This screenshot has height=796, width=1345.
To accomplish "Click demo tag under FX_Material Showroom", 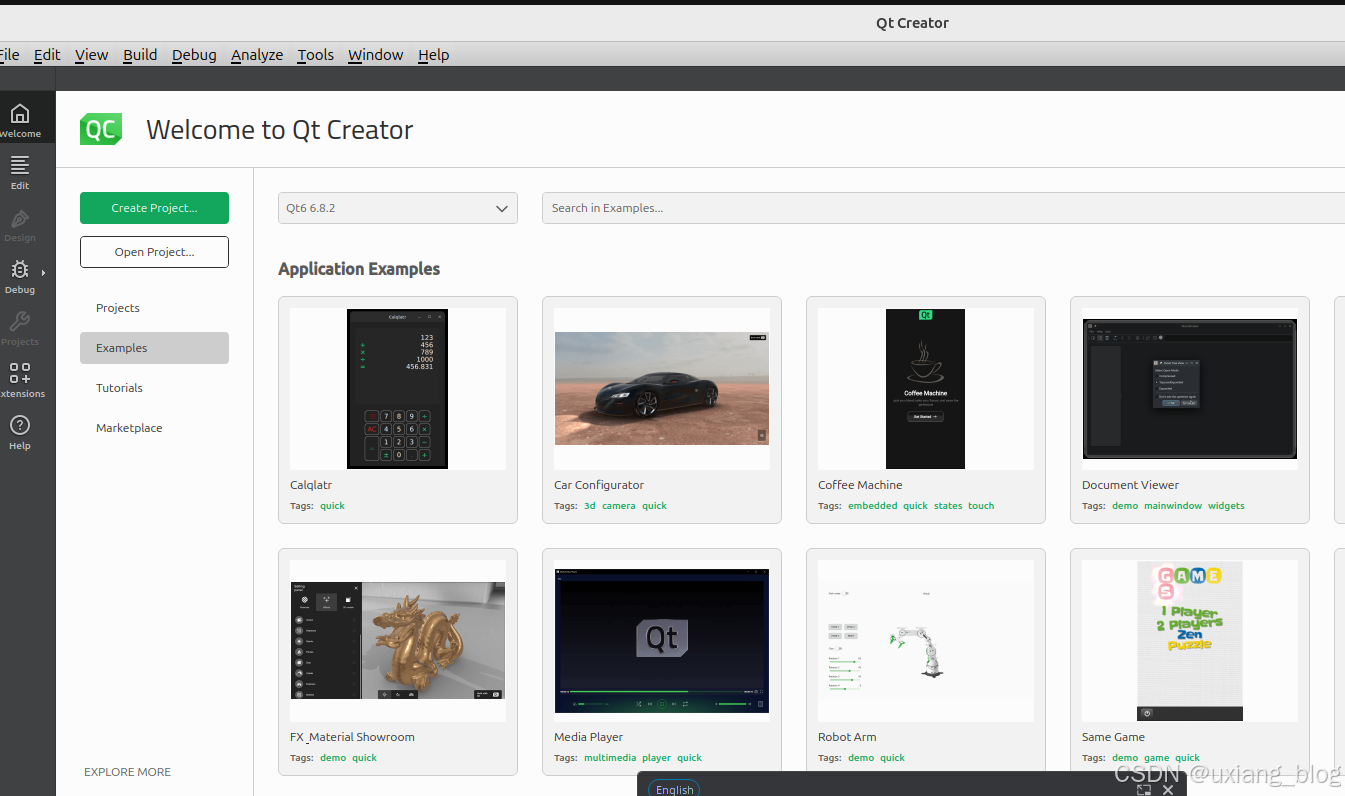I will point(333,758).
